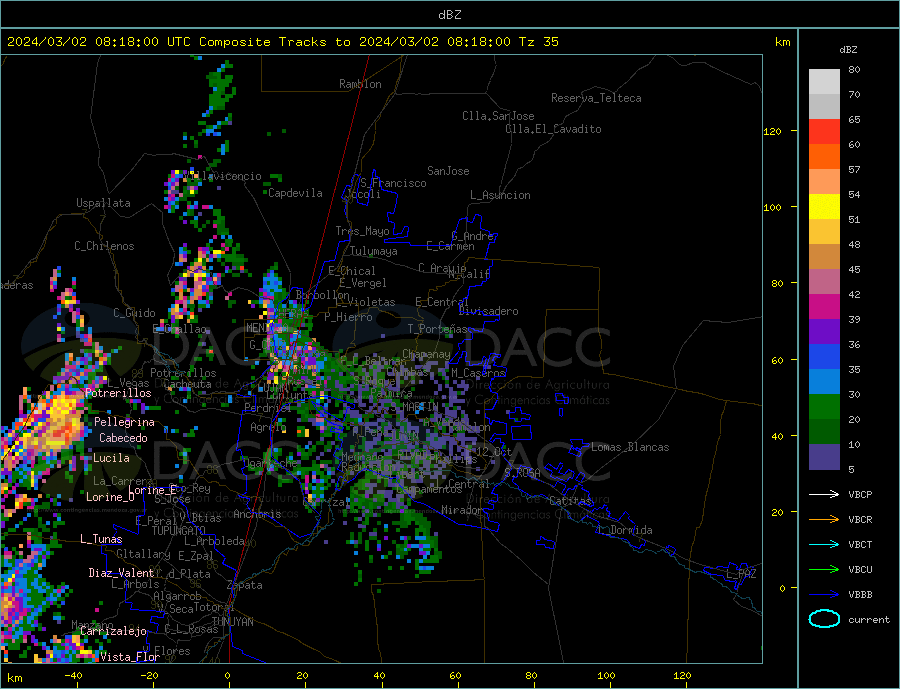Image resolution: width=900 pixels, height=689 pixels.
Task: Click the intense yellow-red storm cell west of Pellegrina
Action: click(59, 422)
